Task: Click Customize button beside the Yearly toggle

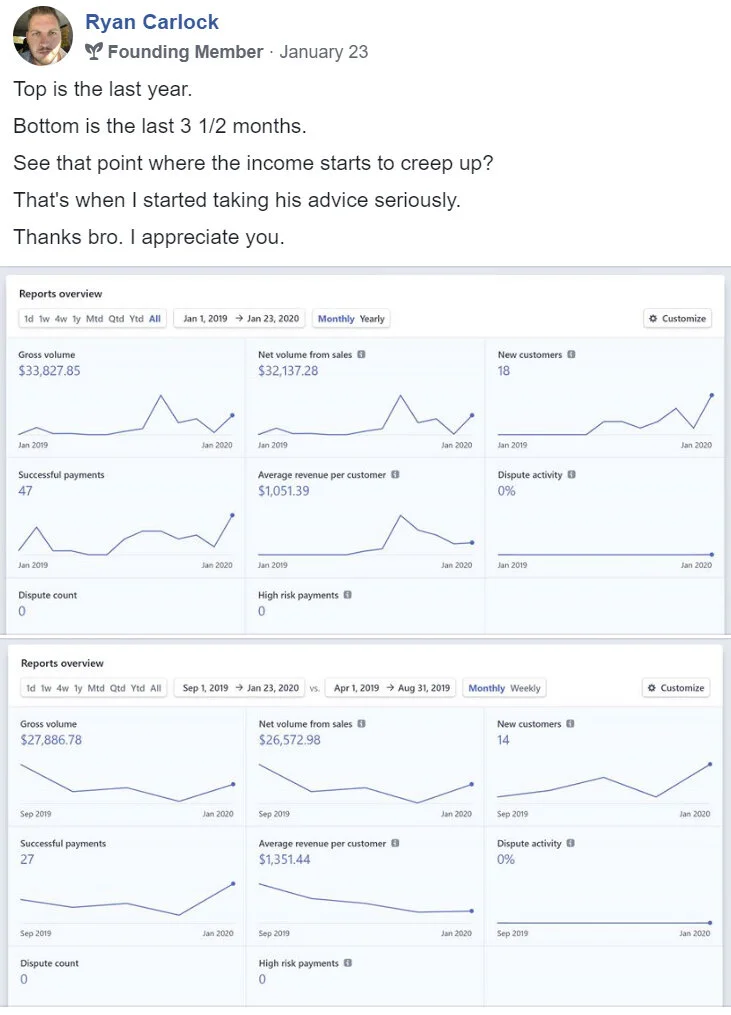Action: click(677, 319)
